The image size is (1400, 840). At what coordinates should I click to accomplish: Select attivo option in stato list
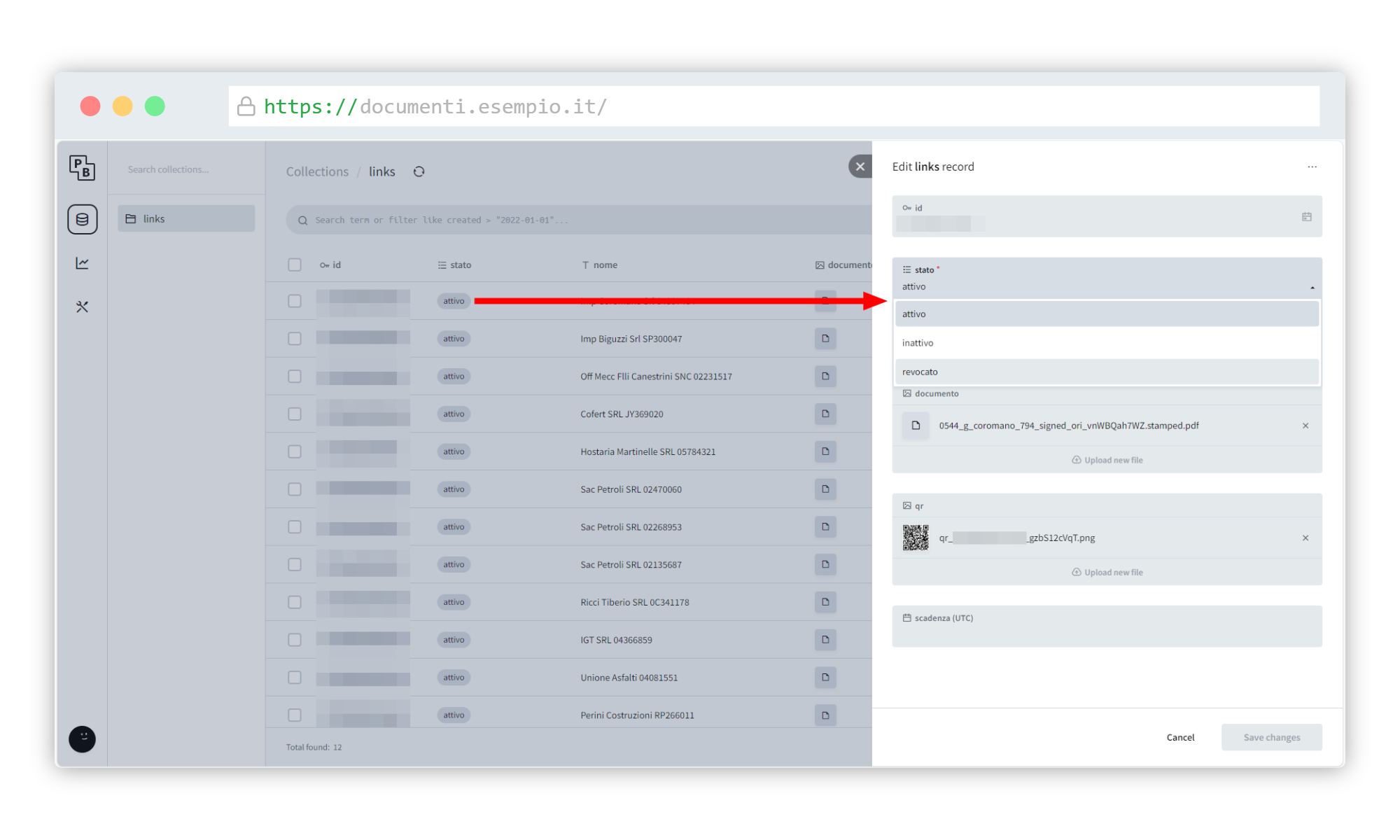pyautogui.click(x=1107, y=314)
